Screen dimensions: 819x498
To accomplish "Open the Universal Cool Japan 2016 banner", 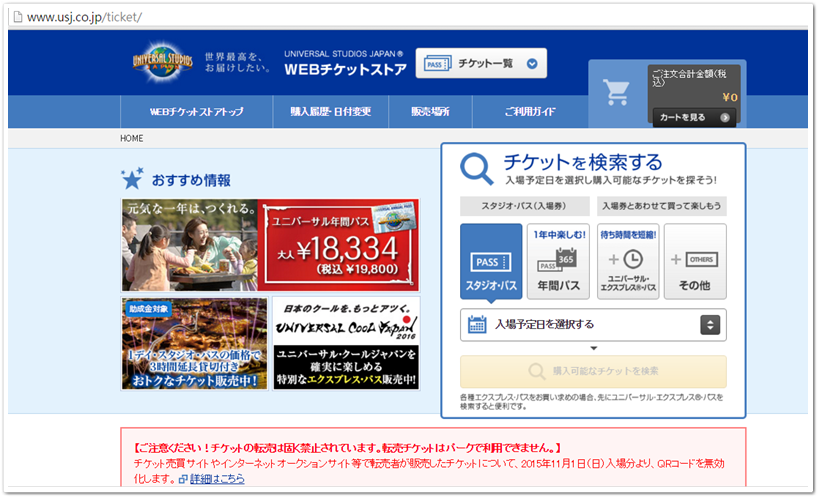I will (x=346, y=343).
